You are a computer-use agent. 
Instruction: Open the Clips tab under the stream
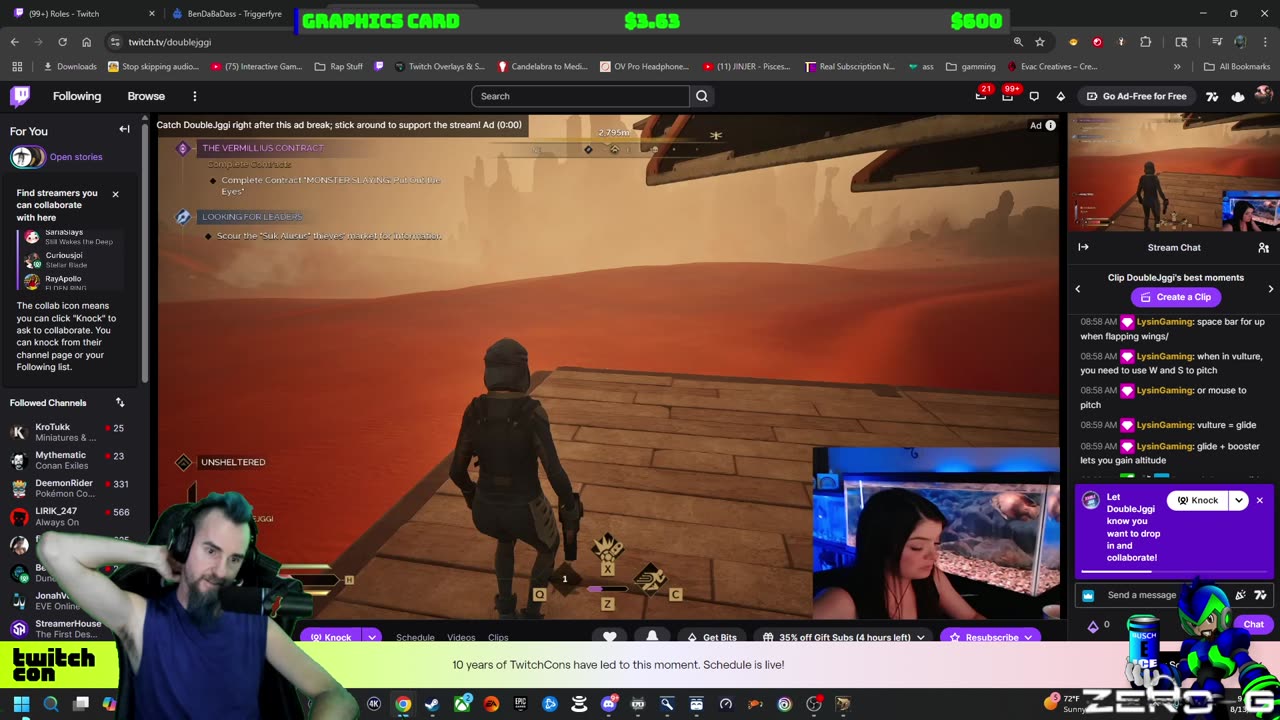click(498, 637)
